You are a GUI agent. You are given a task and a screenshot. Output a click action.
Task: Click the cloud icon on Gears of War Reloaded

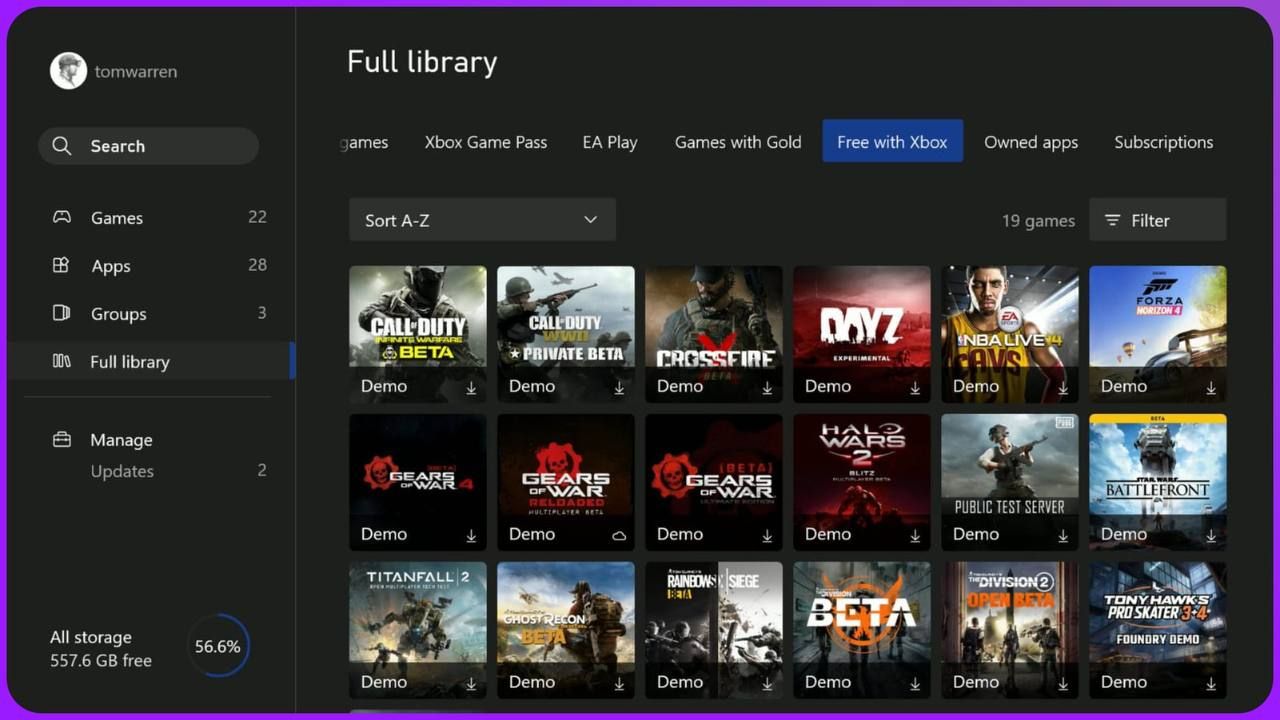click(x=618, y=535)
